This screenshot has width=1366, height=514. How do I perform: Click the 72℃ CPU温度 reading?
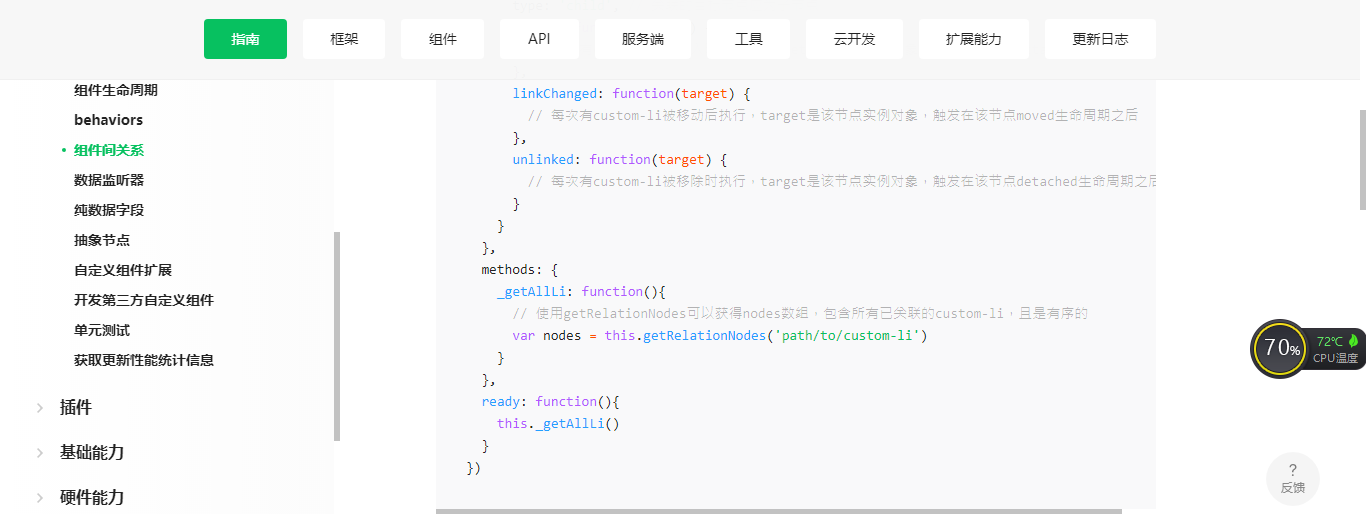coord(1336,349)
